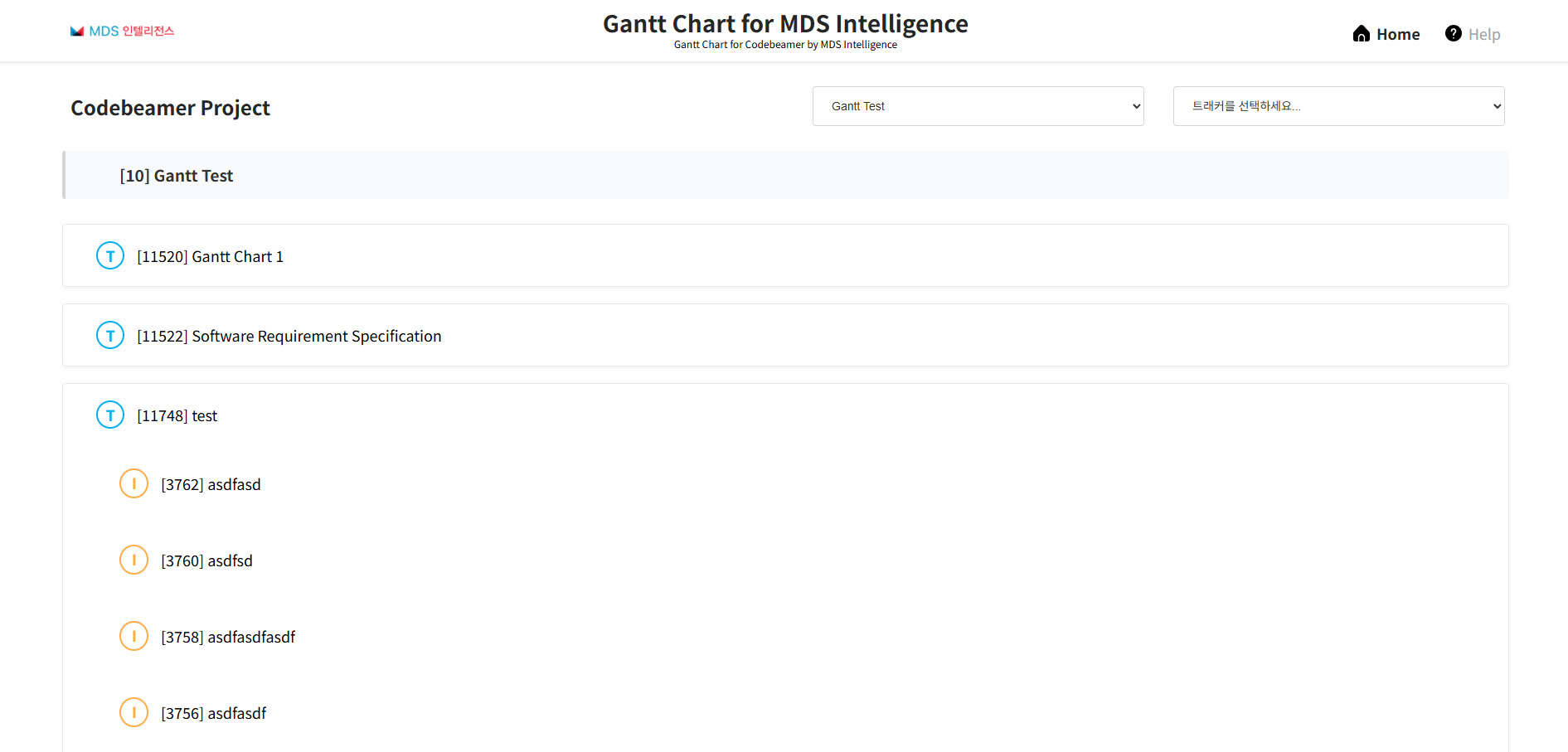
Task: Click the orange I icon beside [3762] asdfasd
Action: (133, 483)
